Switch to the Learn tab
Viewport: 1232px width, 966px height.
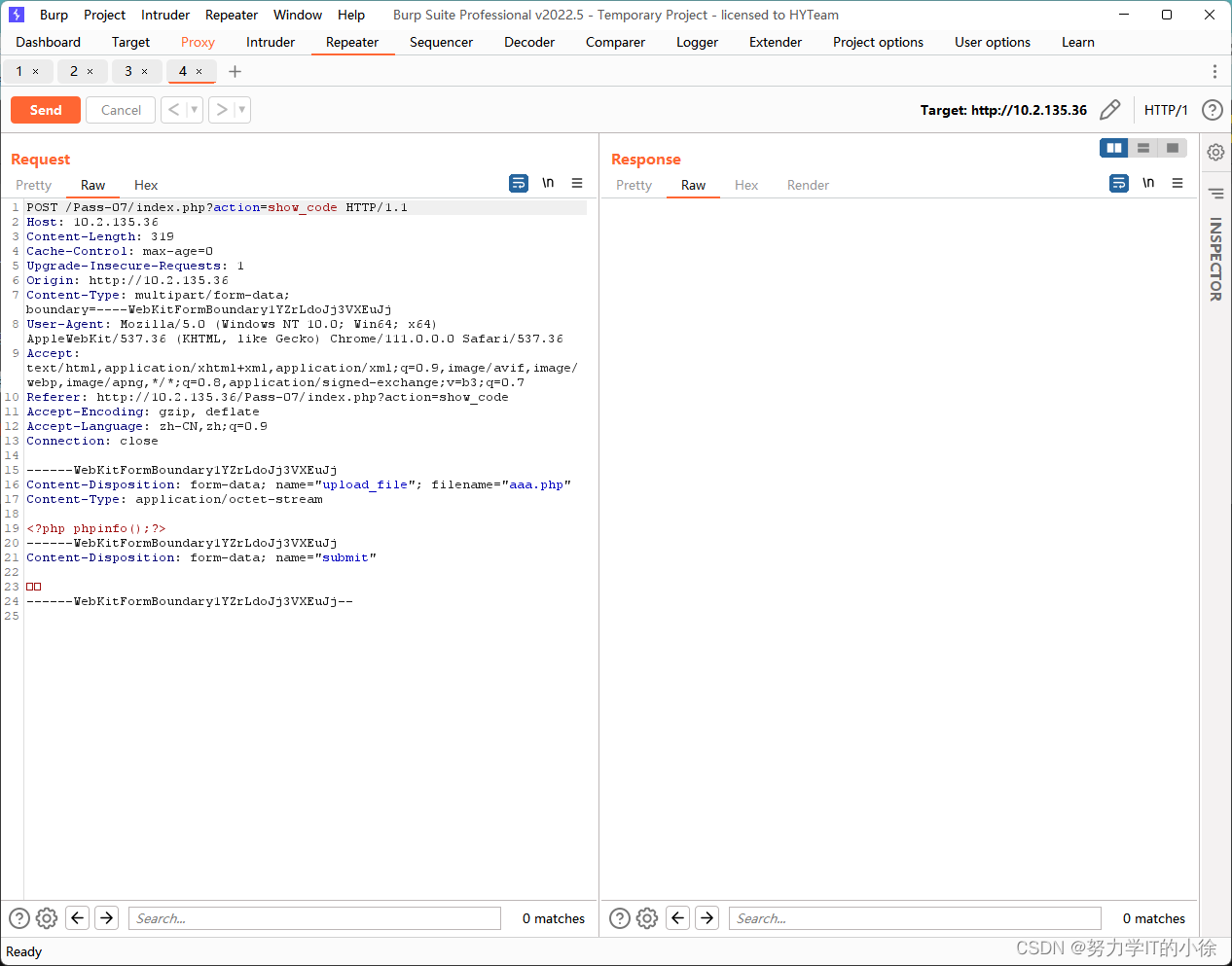[1077, 42]
